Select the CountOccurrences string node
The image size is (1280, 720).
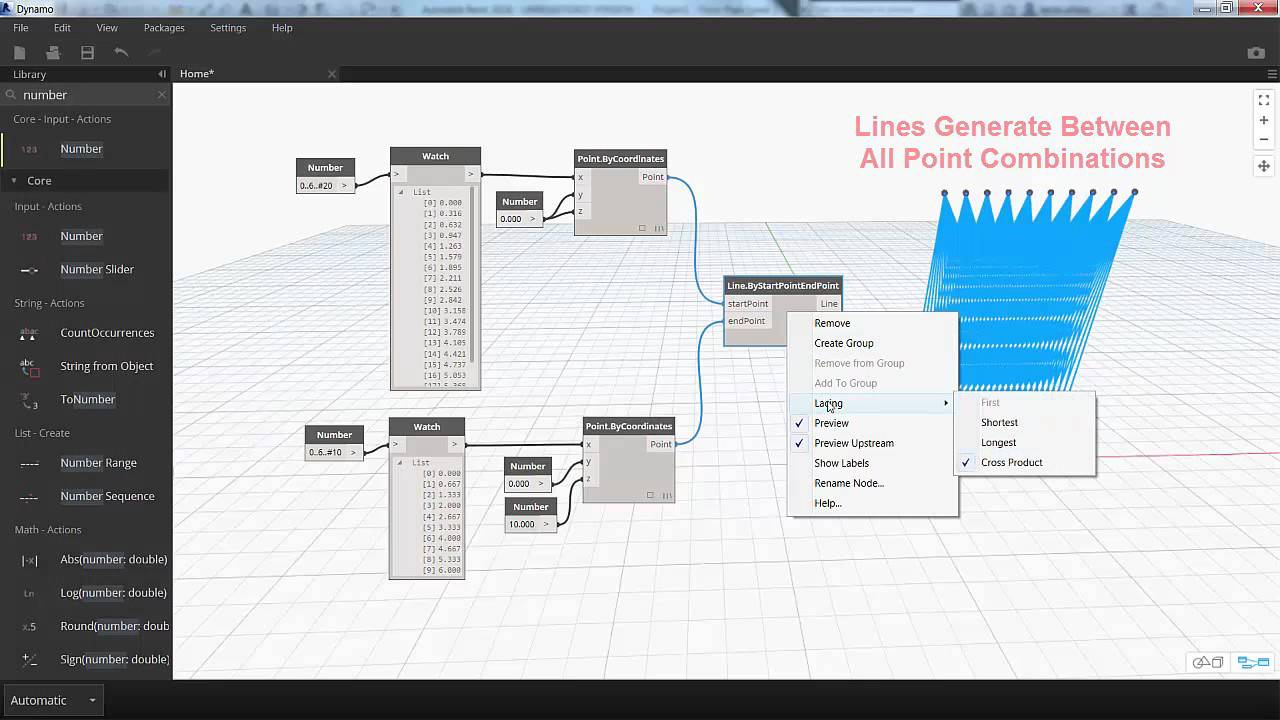pyautogui.click(x=105, y=332)
